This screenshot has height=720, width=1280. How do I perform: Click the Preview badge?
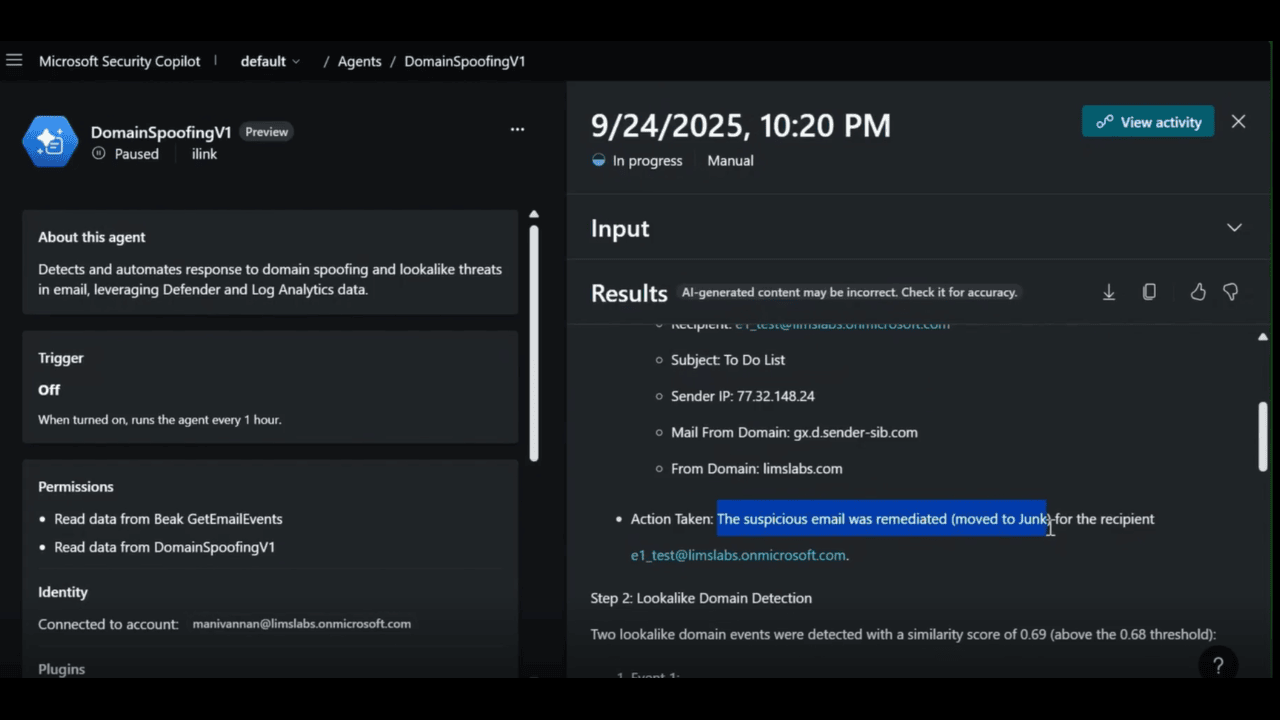[267, 132]
